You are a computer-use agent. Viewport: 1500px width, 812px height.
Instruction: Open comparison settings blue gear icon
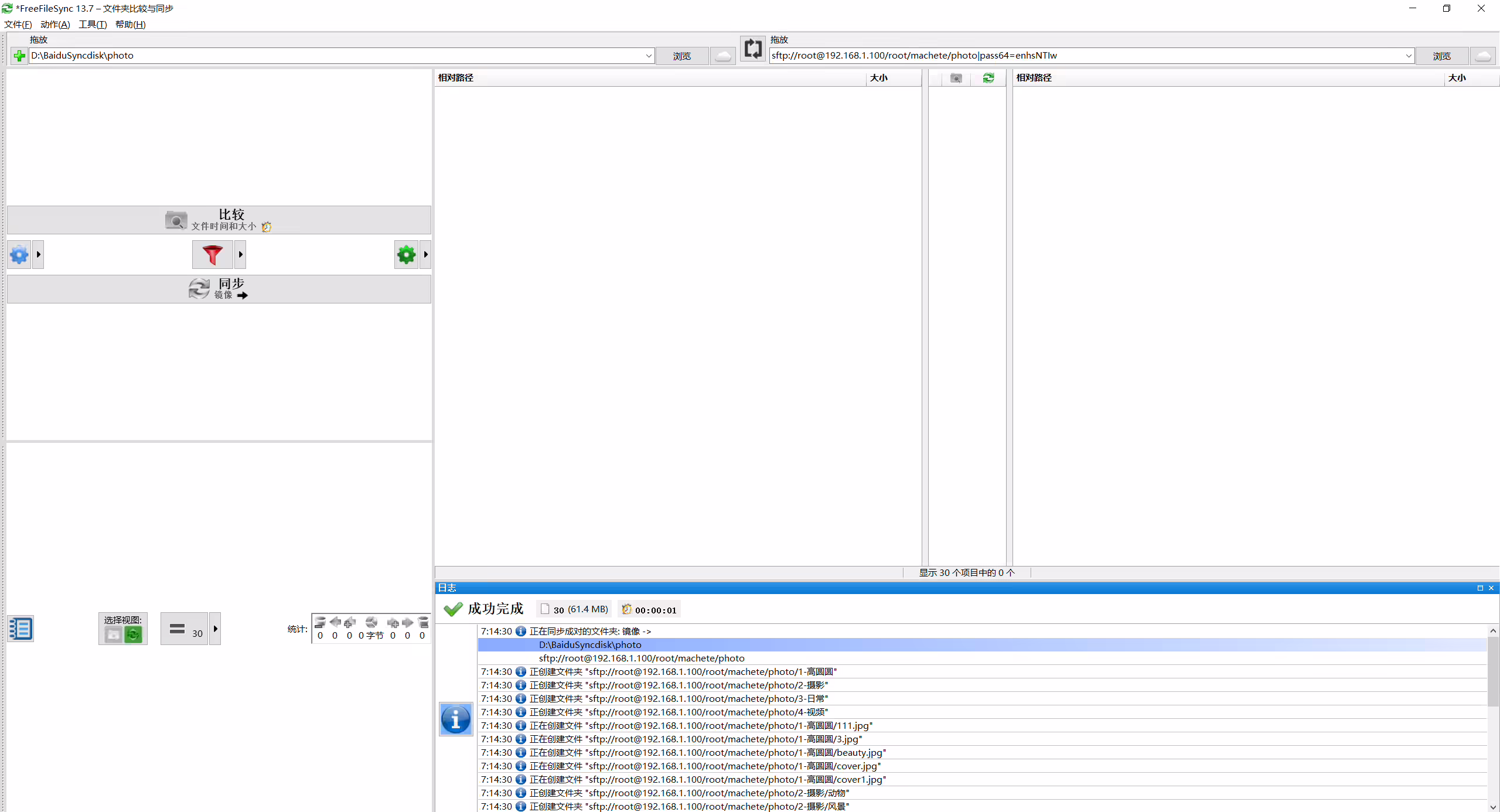pyautogui.click(x=19, y=255)
